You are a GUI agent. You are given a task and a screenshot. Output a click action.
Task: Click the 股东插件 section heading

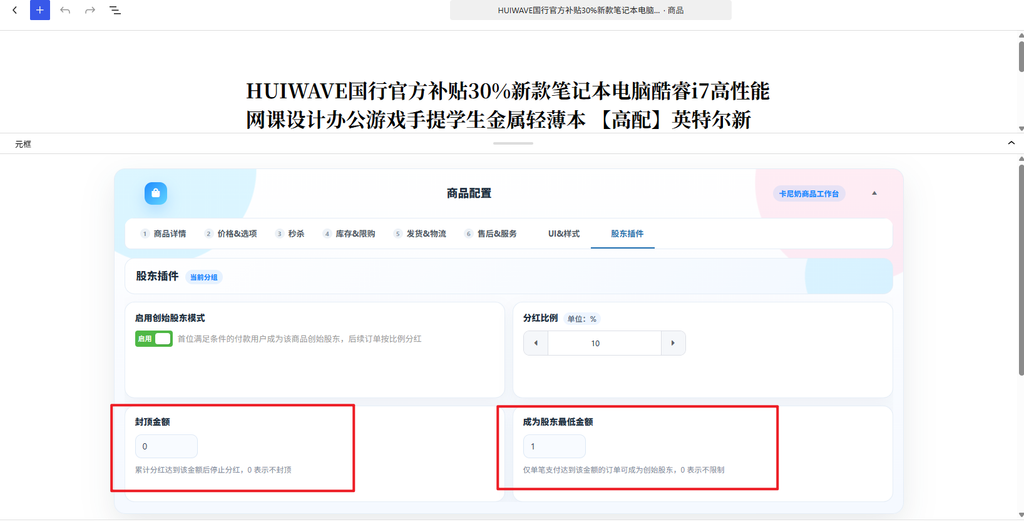point(157,276)
